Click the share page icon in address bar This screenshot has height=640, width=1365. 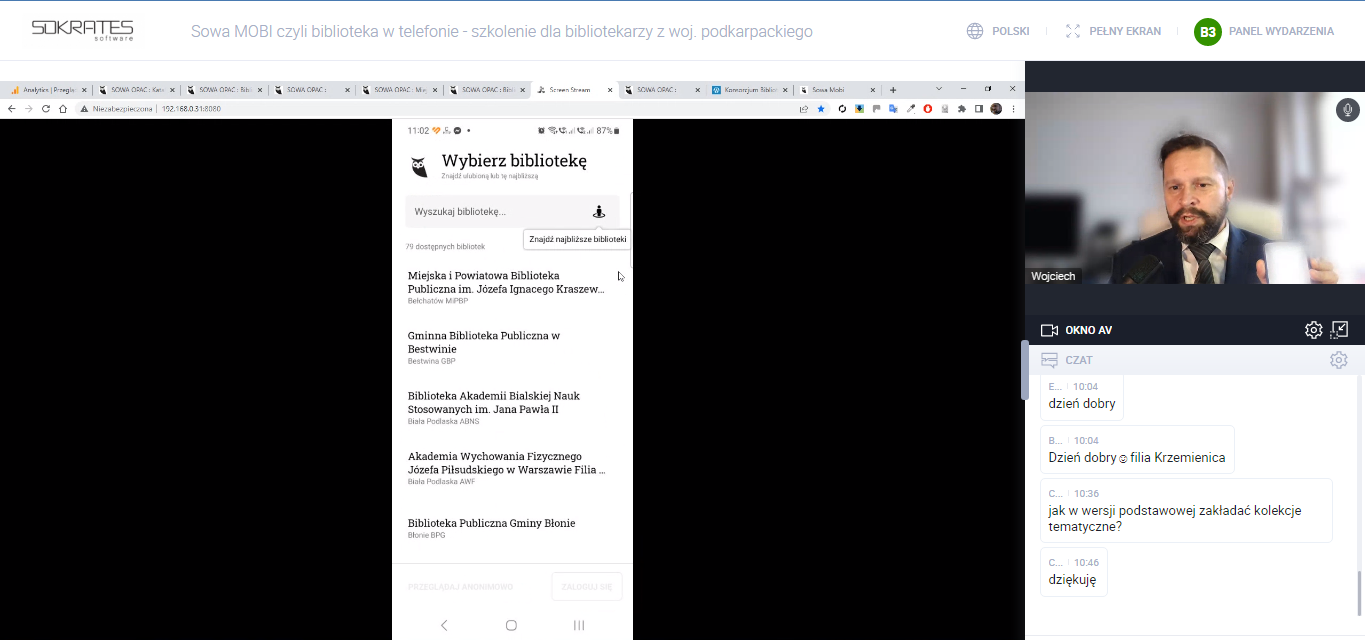pyautogui.click(x=804, y=108)
